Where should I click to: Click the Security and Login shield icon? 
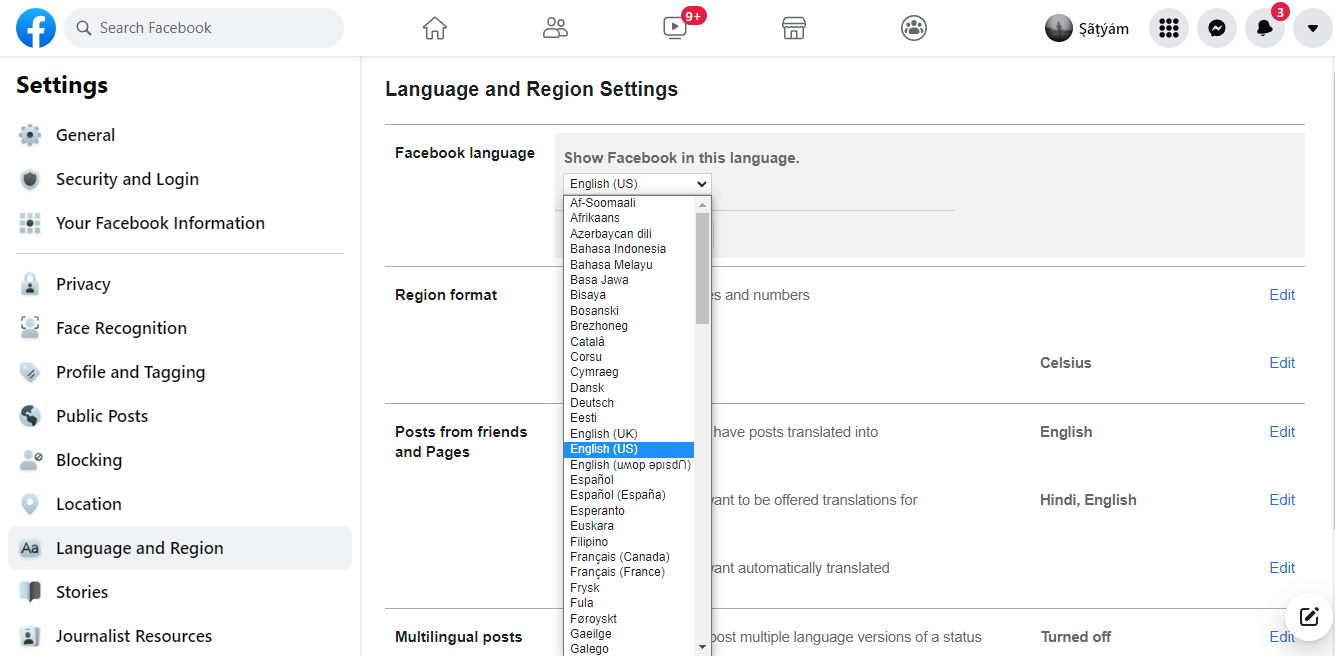pyautogui.click(x=30, y=179)
